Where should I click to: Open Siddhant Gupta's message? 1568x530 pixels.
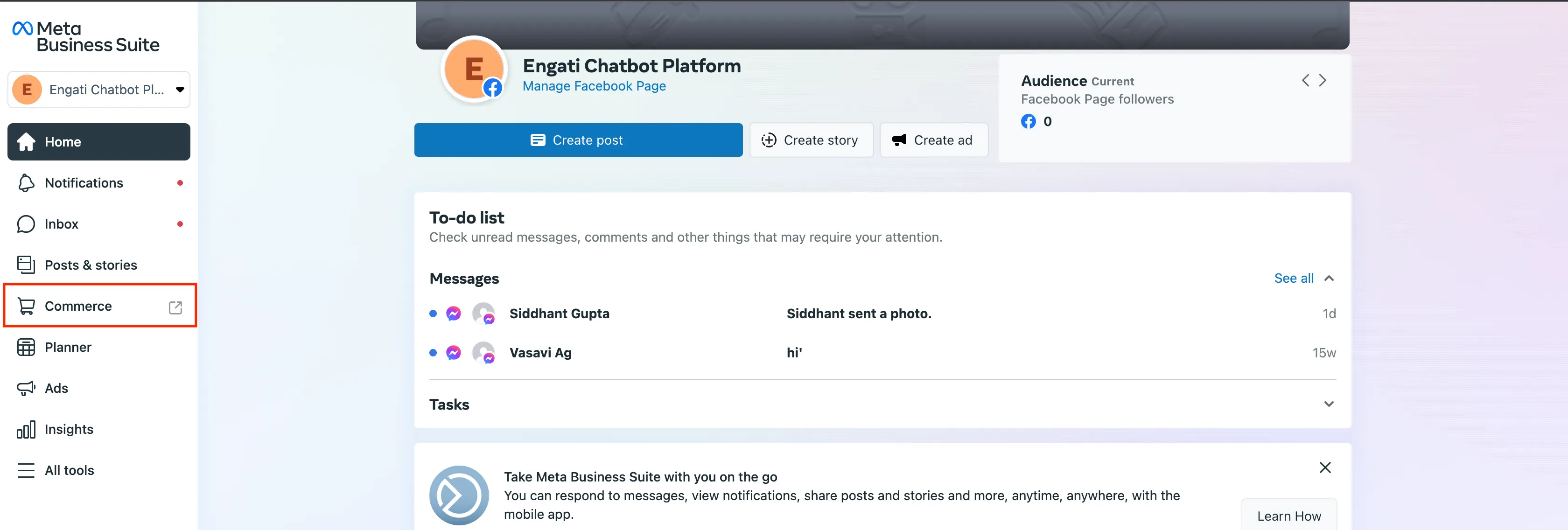coord(882,314)
